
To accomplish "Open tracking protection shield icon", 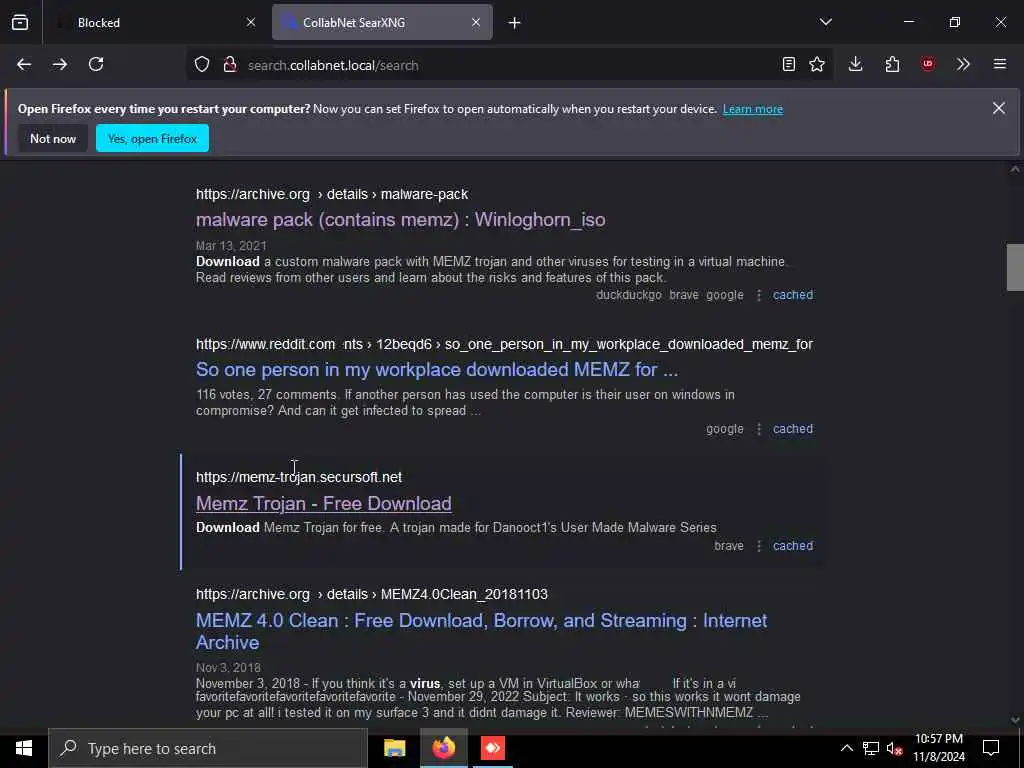I will click(x=202, y=64).
